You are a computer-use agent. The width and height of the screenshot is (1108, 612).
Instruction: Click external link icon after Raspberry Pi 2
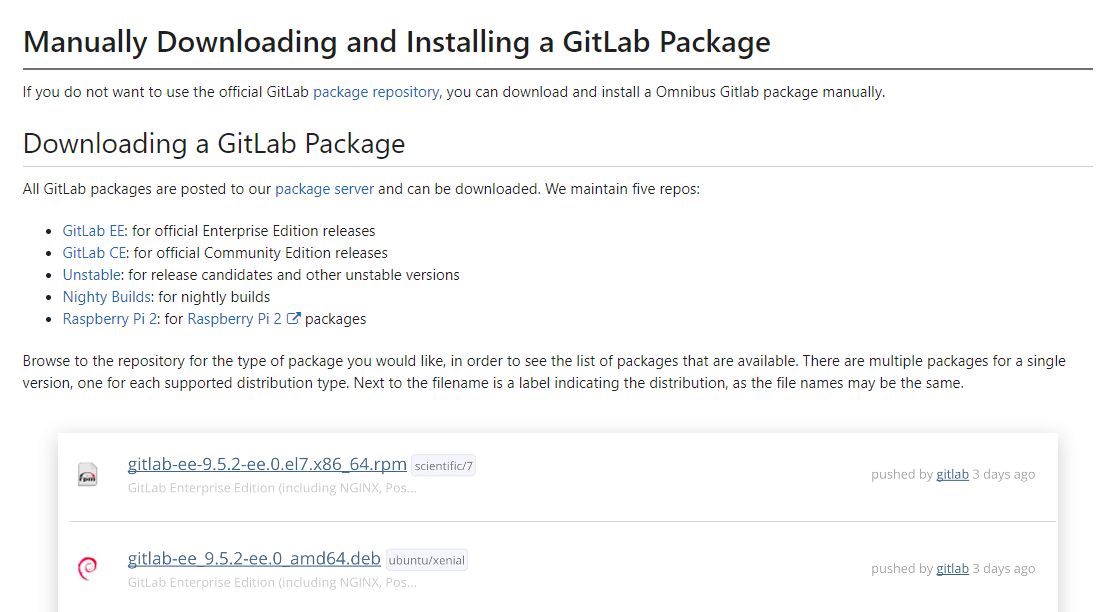(x=293, y=319)
